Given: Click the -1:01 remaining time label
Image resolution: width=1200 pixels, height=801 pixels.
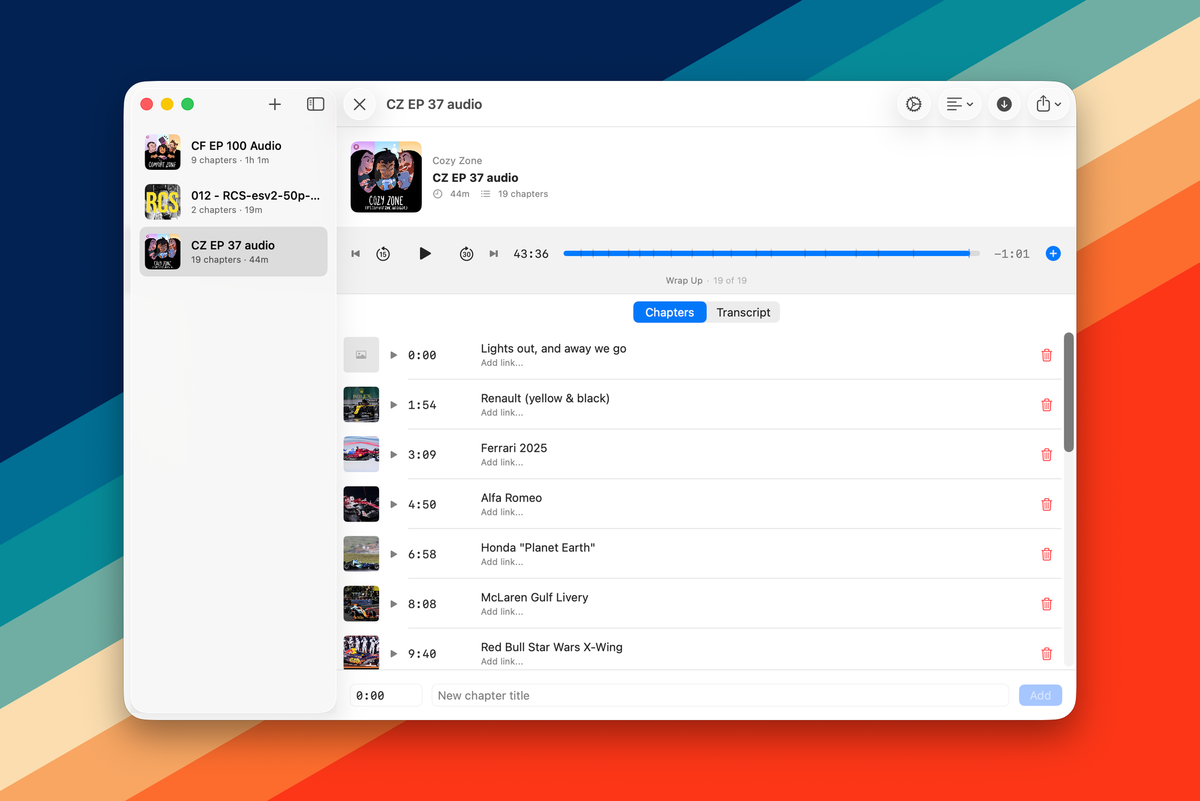Looking at the screenshot, I should click(x=1011, y=254).
